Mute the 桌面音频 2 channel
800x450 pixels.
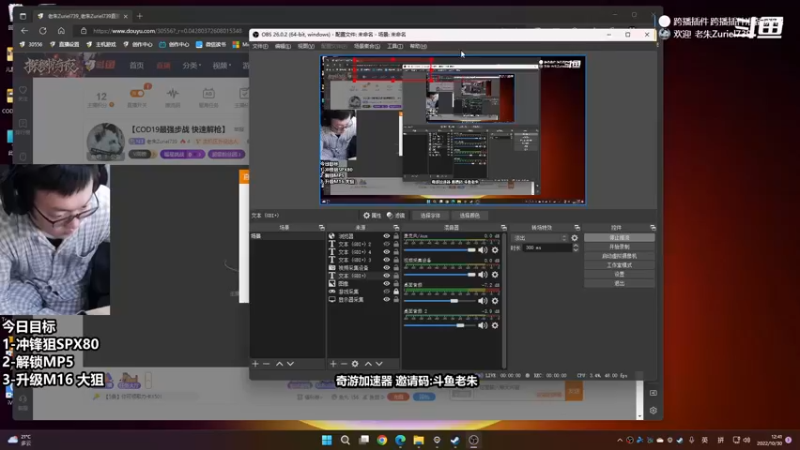point(482,325)
